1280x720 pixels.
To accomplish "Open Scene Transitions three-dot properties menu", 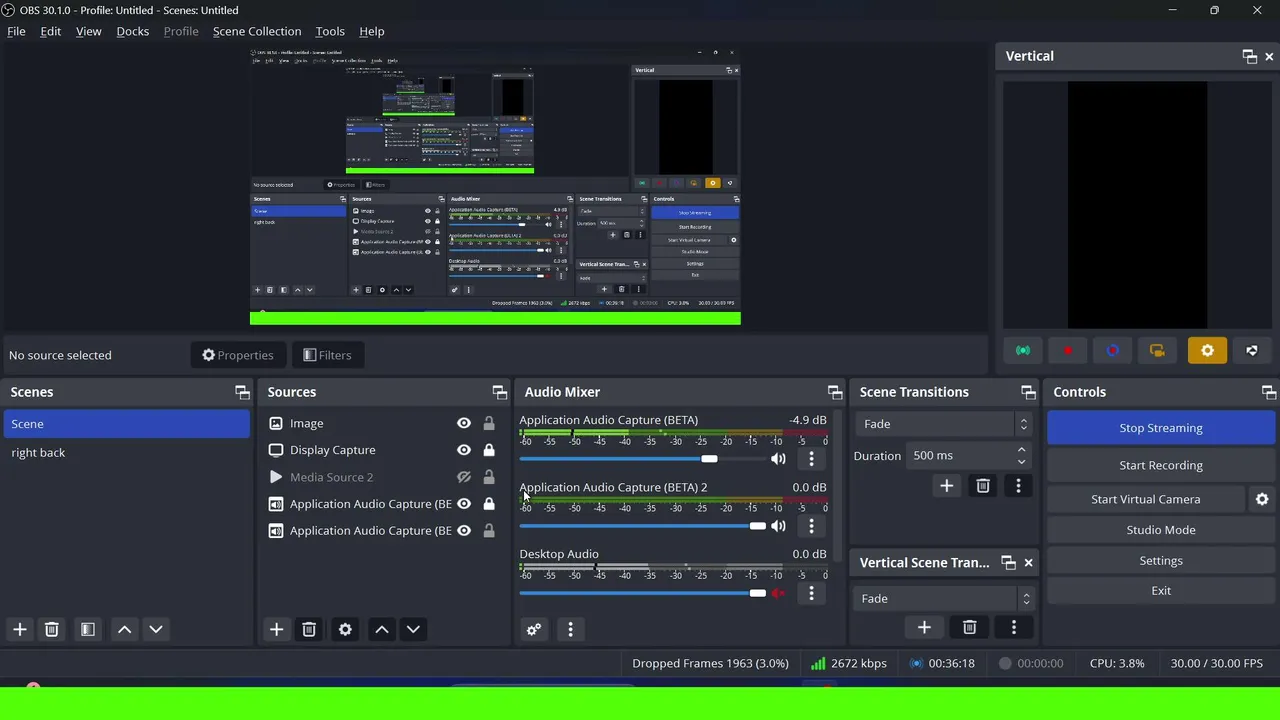I will coord(1018,486).
